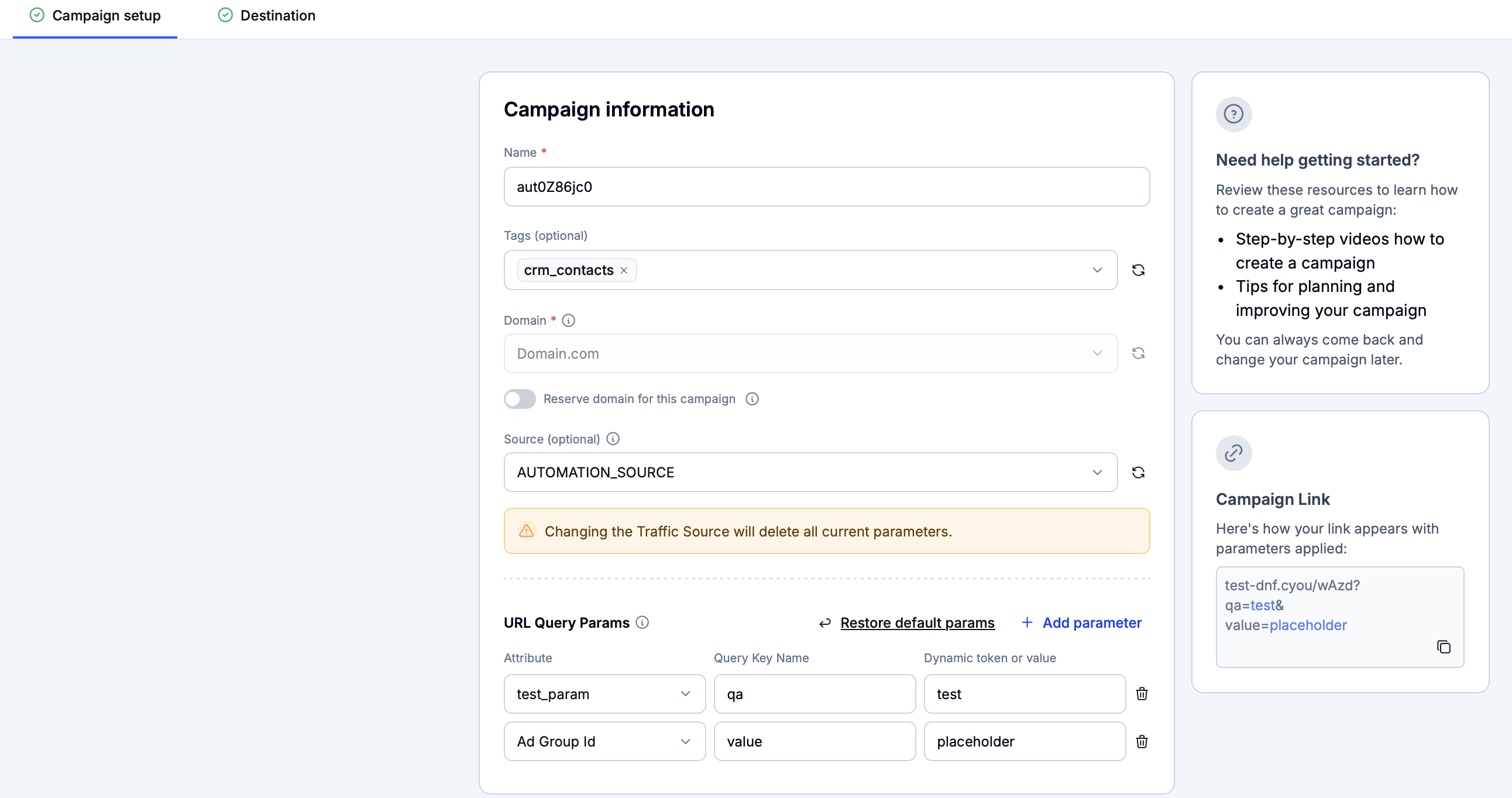Viewport: 1512px width, 798px height.
Task: Click the campaign link preview text box
Action: (x=1340, y=617)
